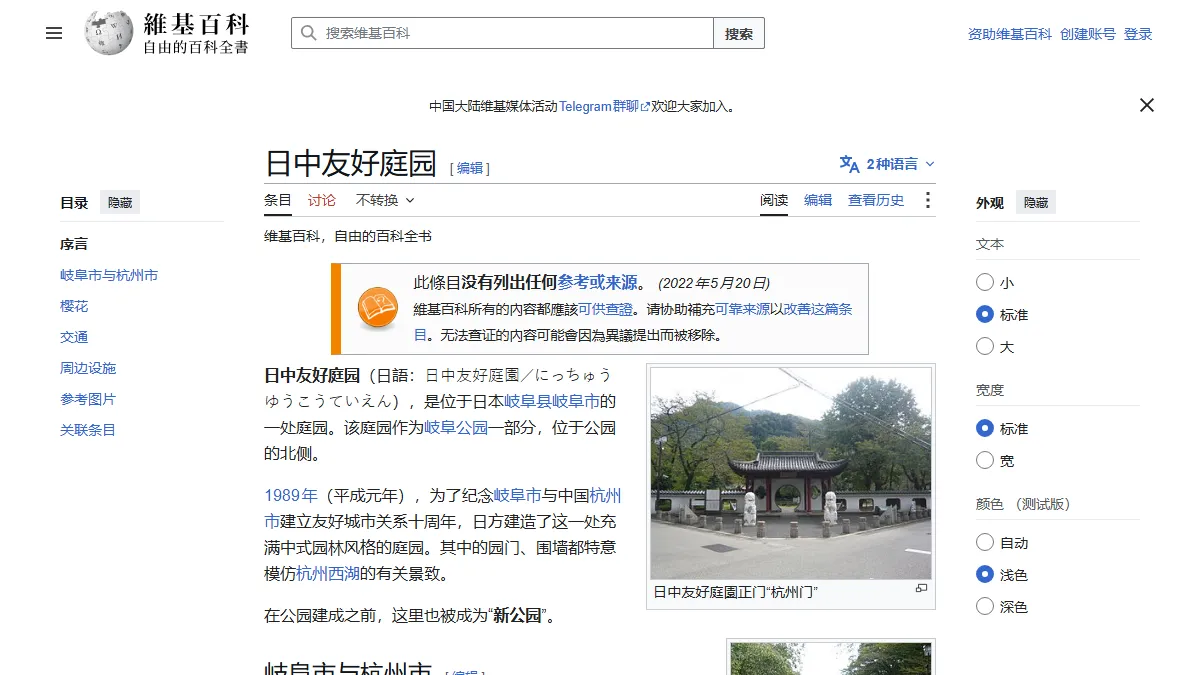Open the 日中友好庭園正门 photo thumbnail
This screenshot has height=675, width=1200.
point(790,473)
